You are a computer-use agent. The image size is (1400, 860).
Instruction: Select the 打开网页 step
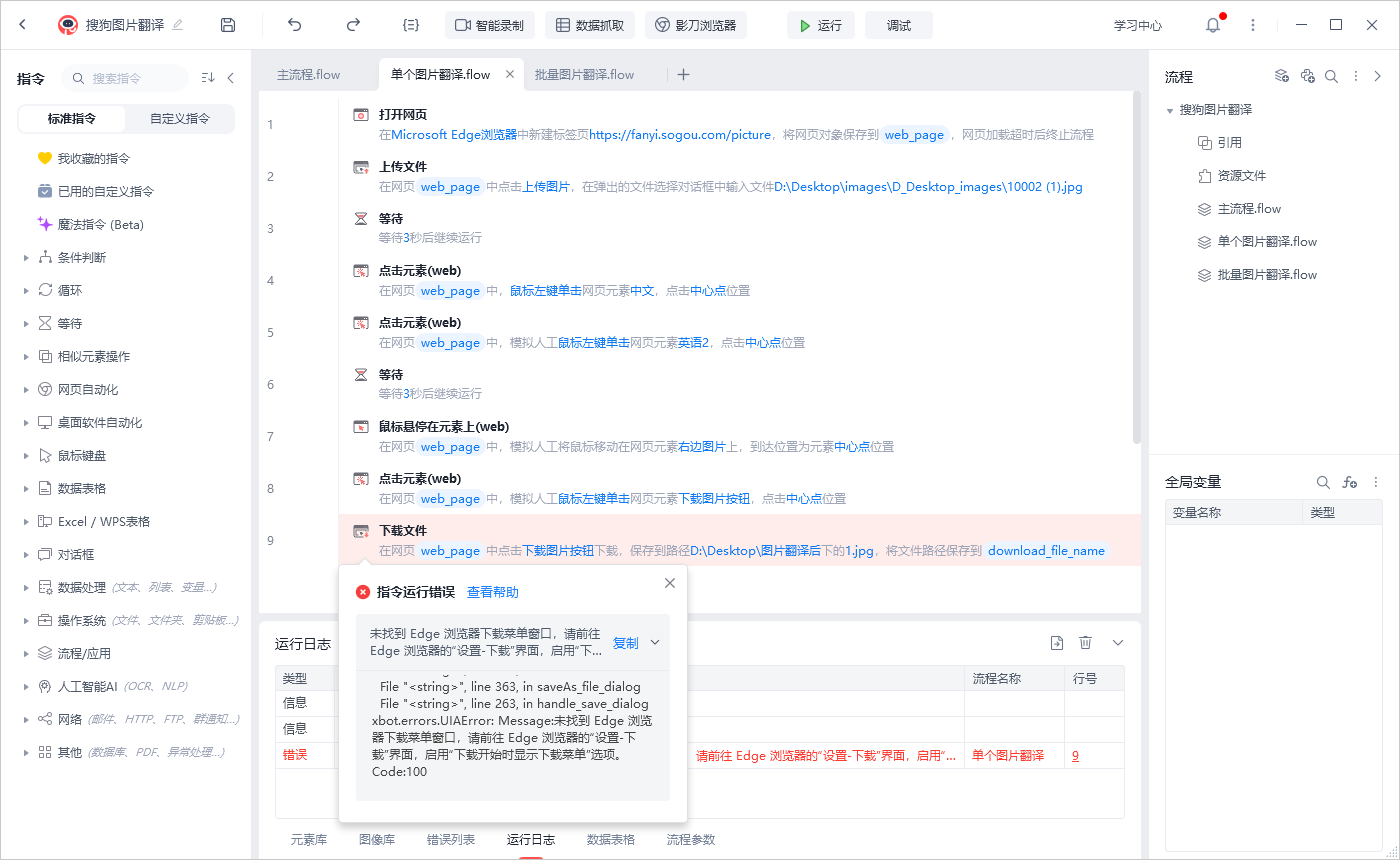click(x=736, y=124)
